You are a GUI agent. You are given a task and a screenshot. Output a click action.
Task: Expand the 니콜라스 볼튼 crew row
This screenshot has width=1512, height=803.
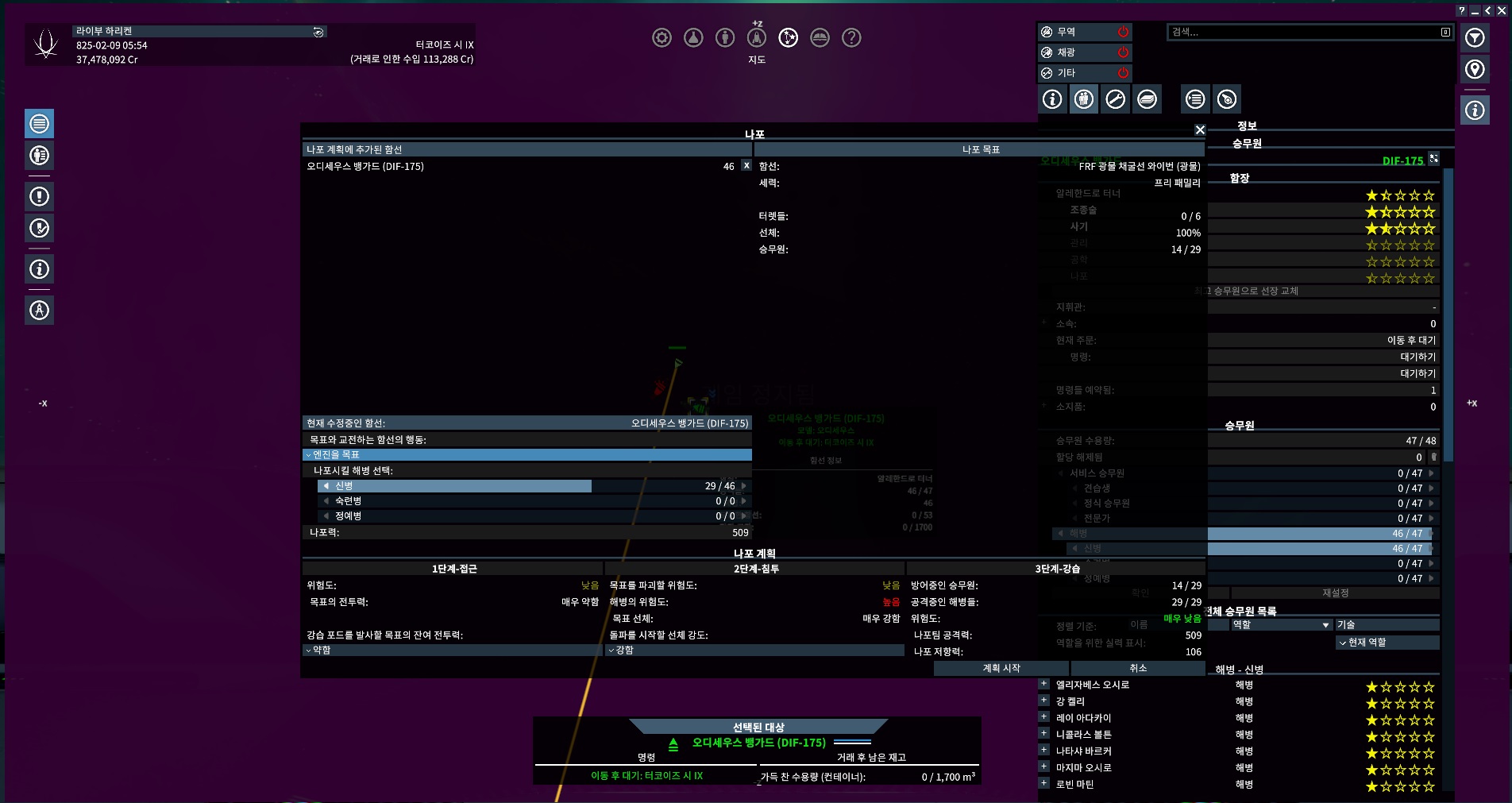click(1044, 734)
